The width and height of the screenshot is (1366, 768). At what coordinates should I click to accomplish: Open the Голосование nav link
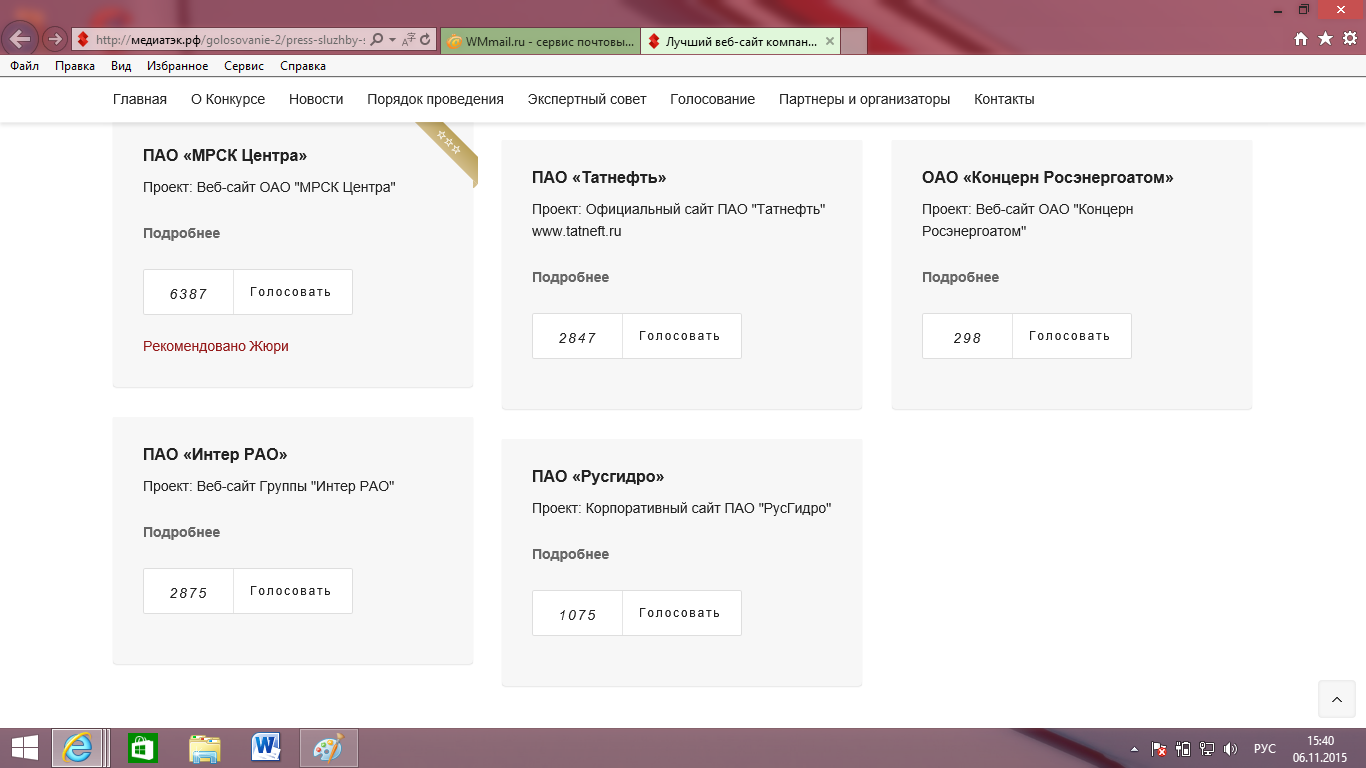tap(712, 99)
